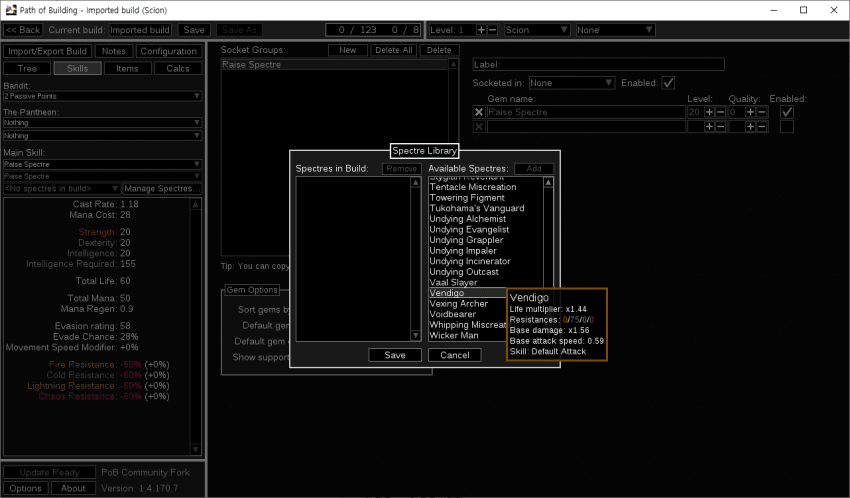Open Options button
Image resolution: width=850 pixels, height=498 pixels.
click(x=25, y=488)
